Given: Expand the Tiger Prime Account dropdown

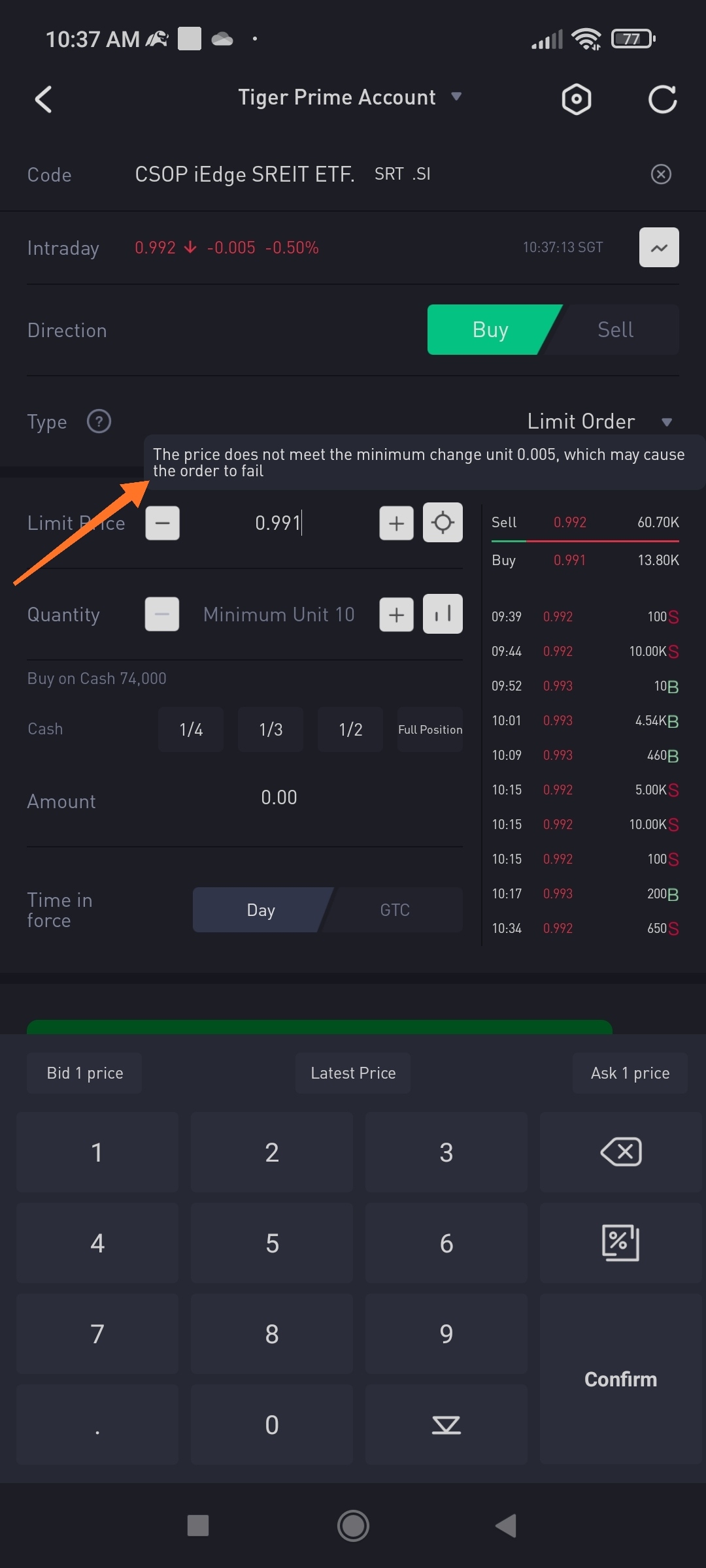Looking at the screenshot, I should pos(350,97).
